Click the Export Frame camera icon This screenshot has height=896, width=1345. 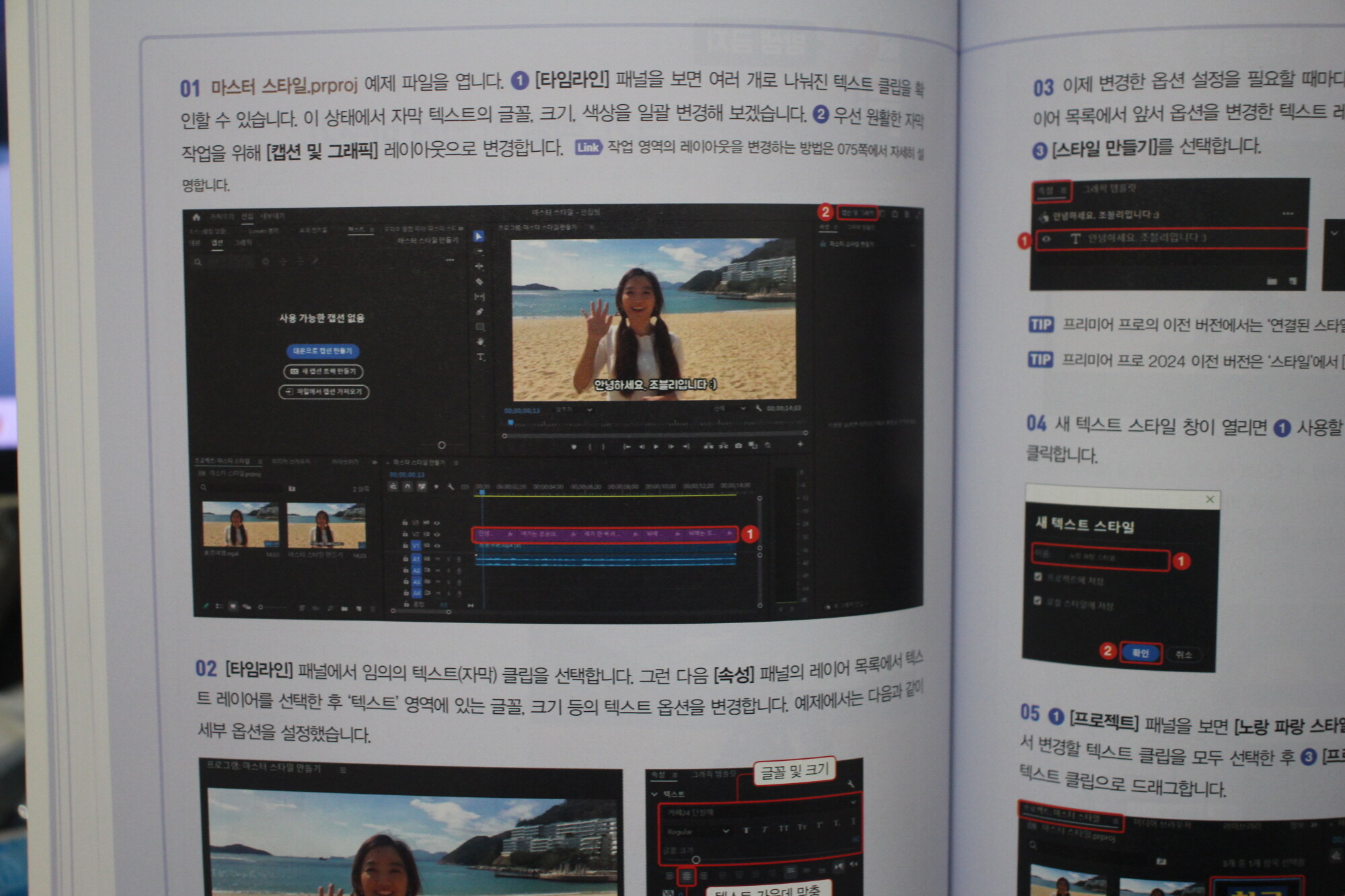coord(738,445)
